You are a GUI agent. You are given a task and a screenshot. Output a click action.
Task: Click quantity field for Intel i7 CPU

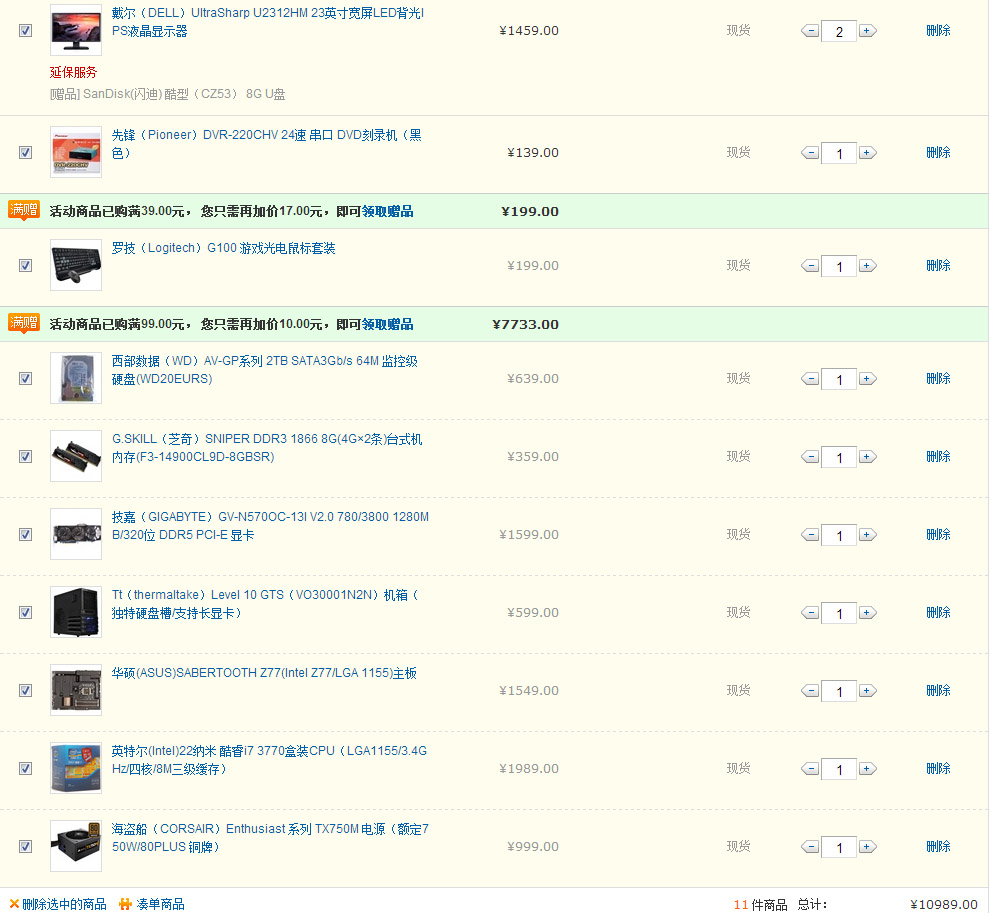pyautogui.click(x=839, y=769)
